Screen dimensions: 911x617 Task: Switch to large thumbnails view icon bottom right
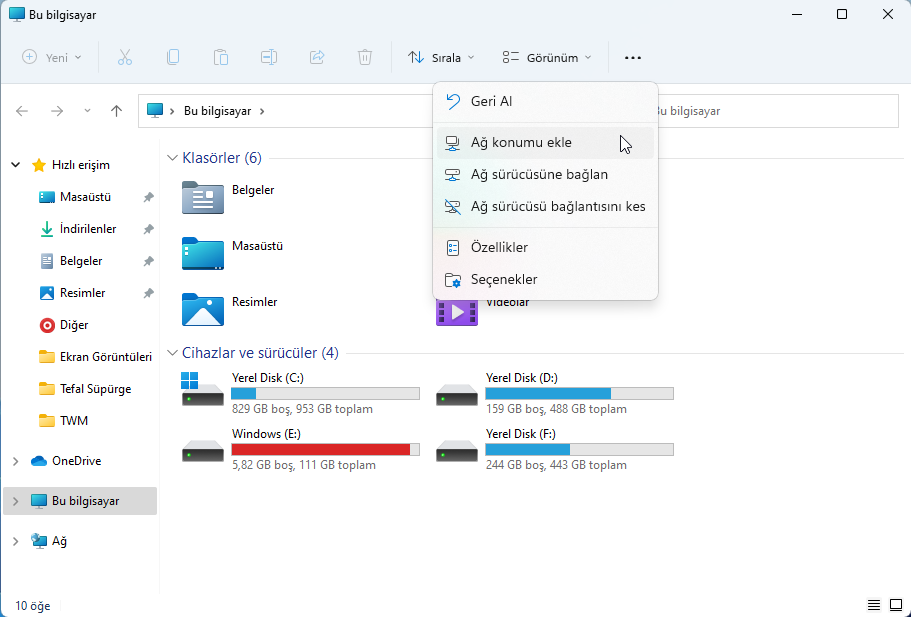click(x=897, y=605)
